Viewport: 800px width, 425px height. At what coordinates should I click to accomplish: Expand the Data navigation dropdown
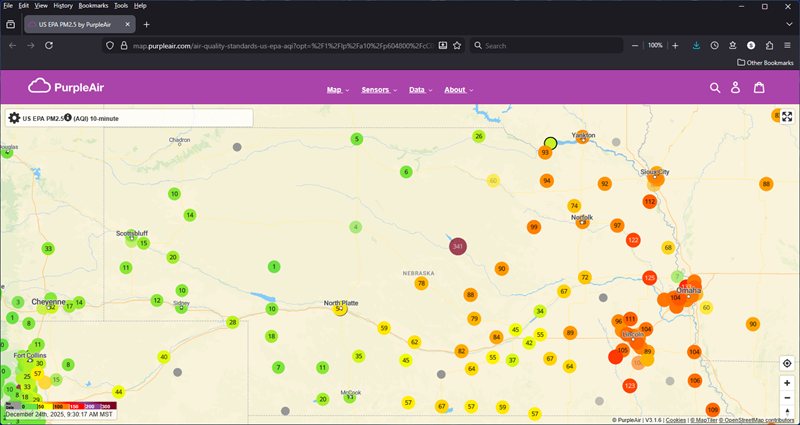click(x=420, y=90)
